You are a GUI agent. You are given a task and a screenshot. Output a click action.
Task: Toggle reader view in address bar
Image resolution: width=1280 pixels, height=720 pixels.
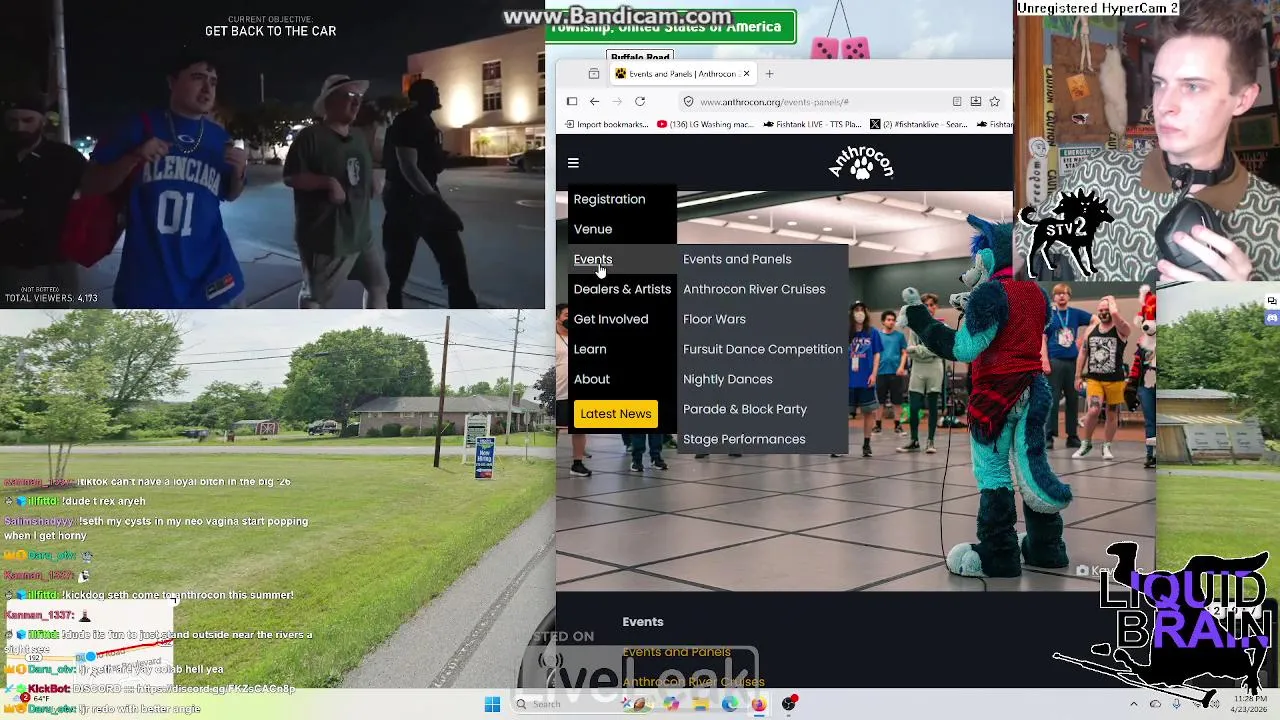[957, 101]
